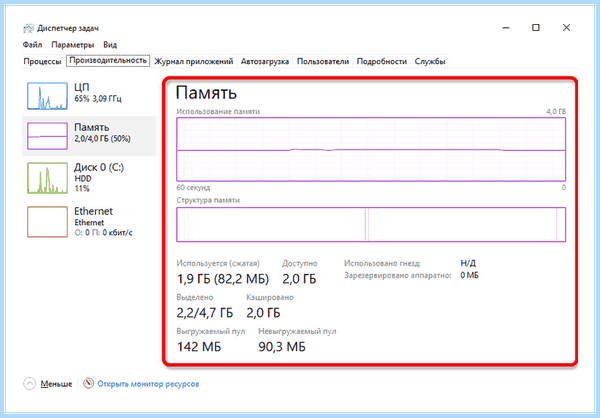Select the Память mini graph thumbnail
Viewport: 600px width, 418px height.
[x=47, y=136]
